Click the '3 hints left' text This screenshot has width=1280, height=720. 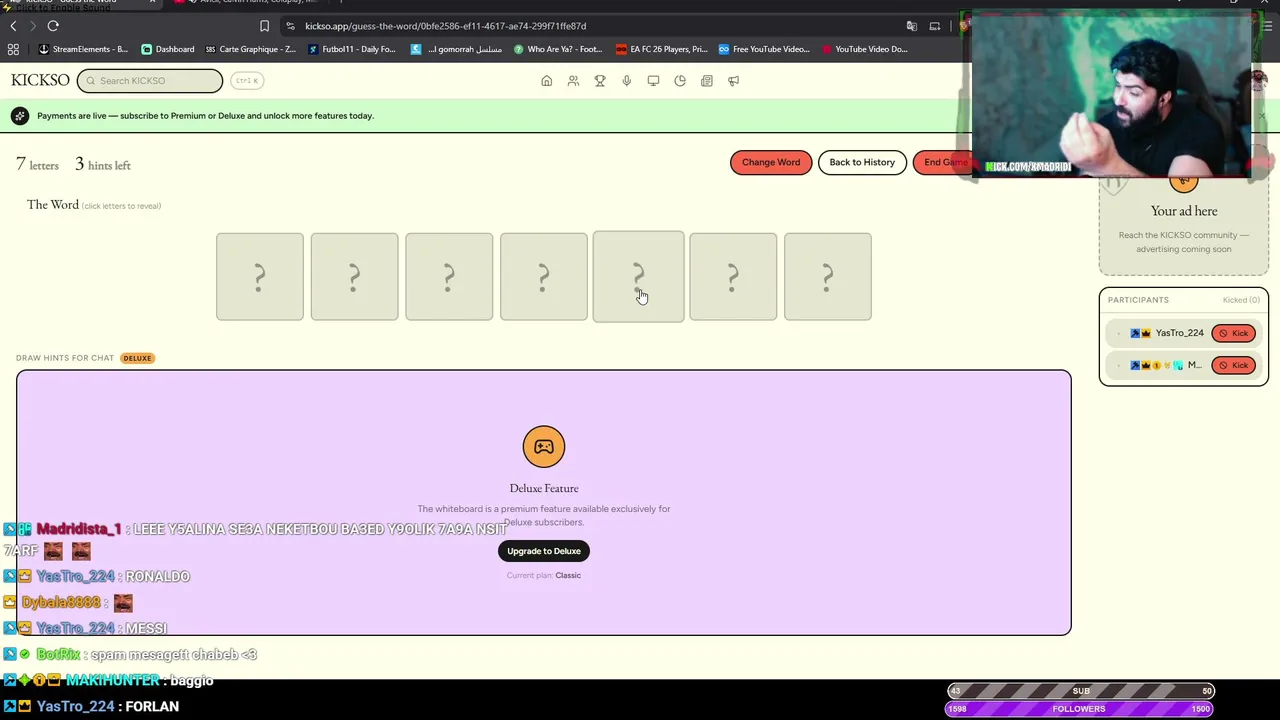(102, 164)
